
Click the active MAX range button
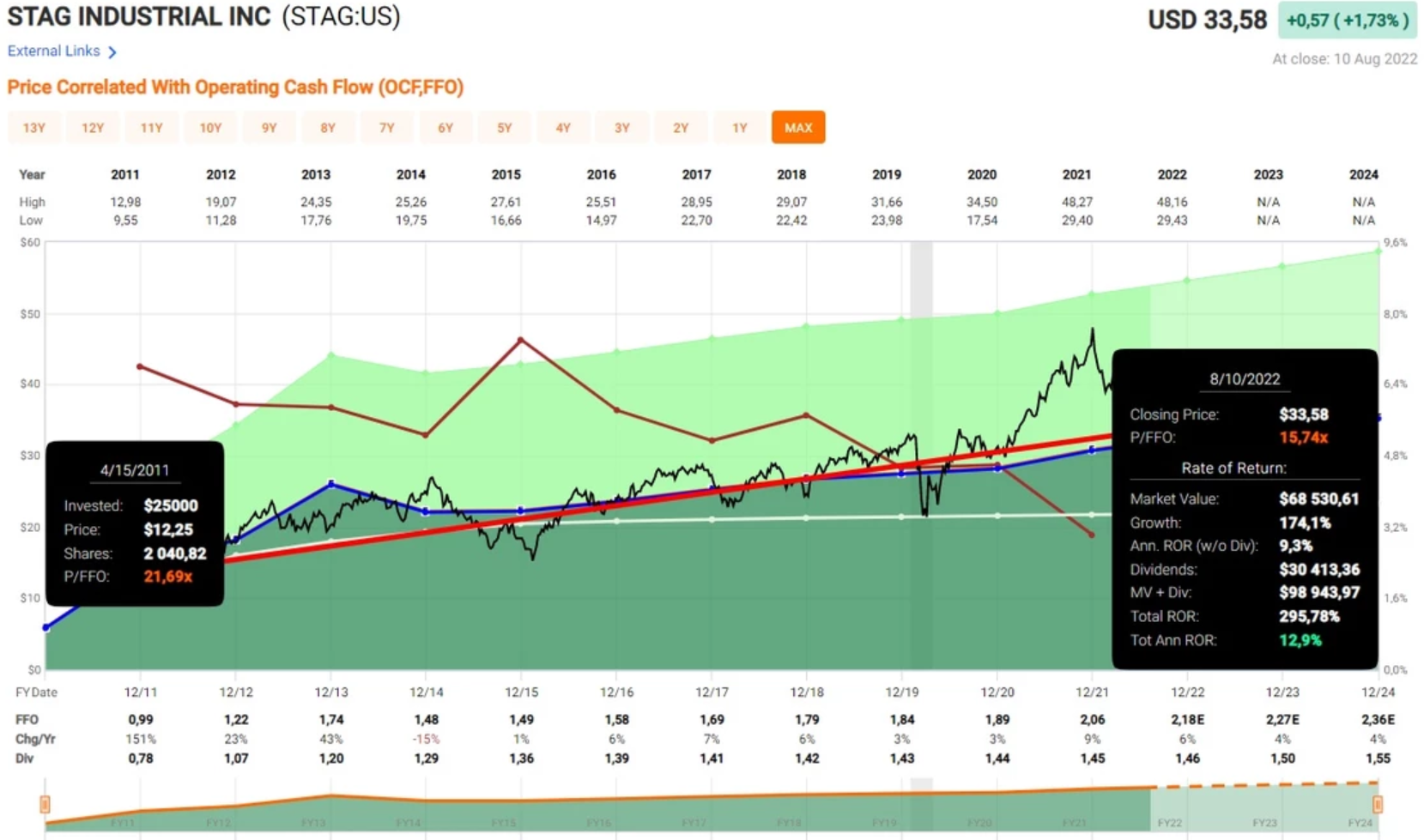(x=798, y=127)
